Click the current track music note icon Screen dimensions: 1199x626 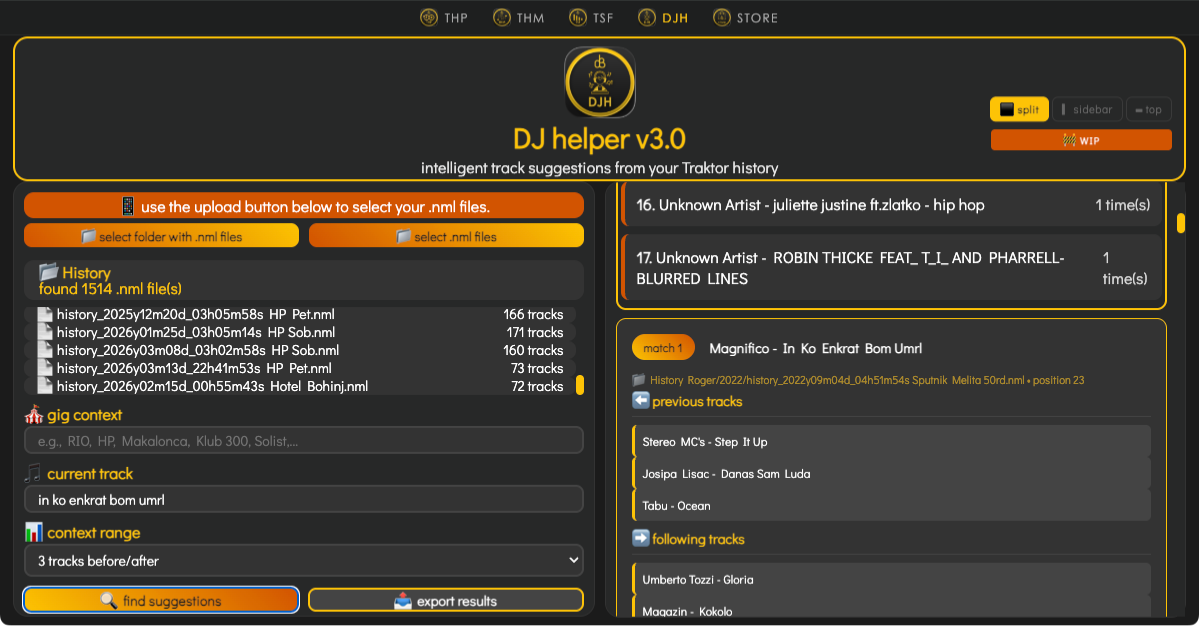pyautogui.click(x=33, y=473)
